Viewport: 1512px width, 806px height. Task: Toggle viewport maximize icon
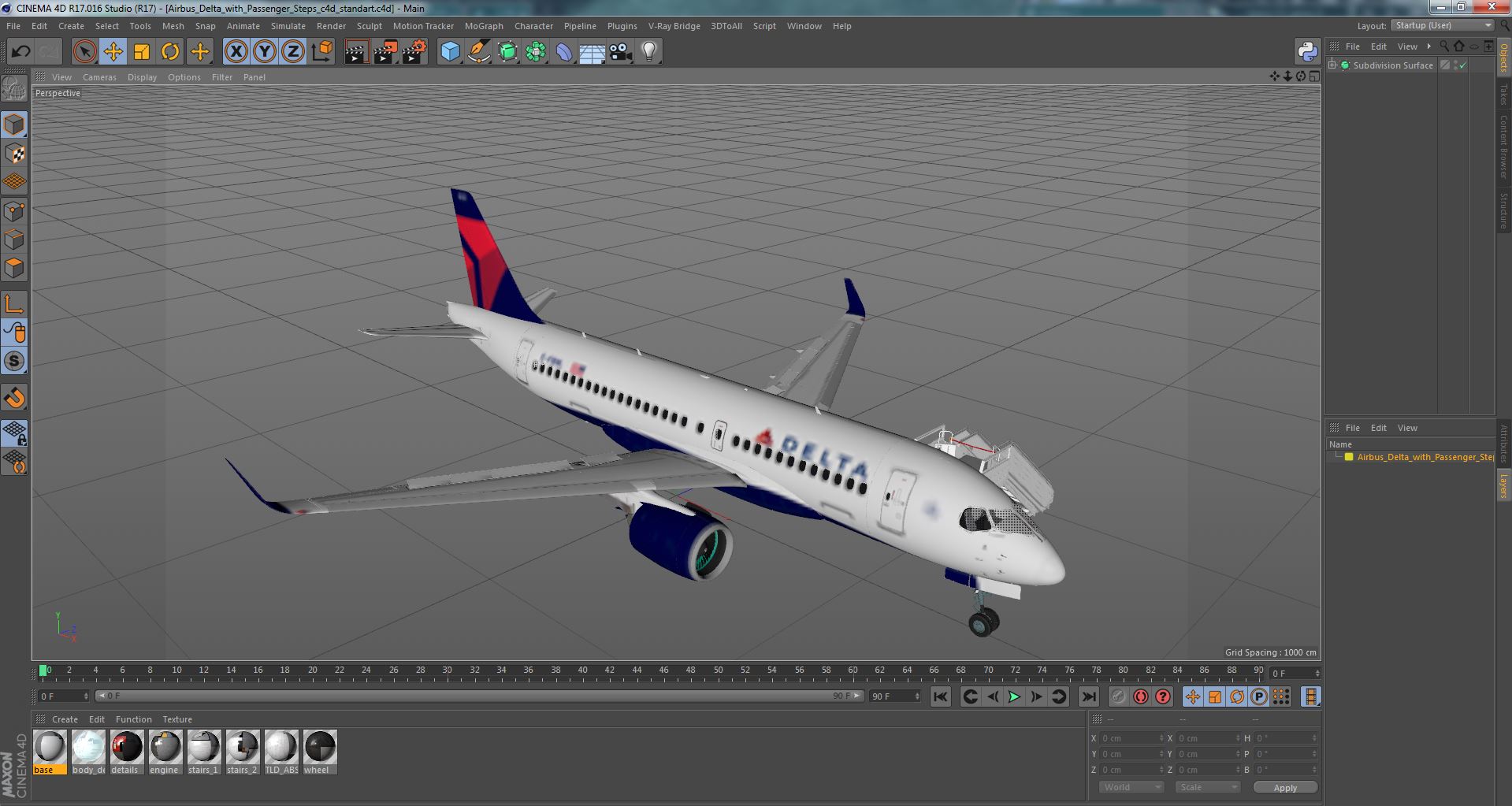[x=1313, y=76]
